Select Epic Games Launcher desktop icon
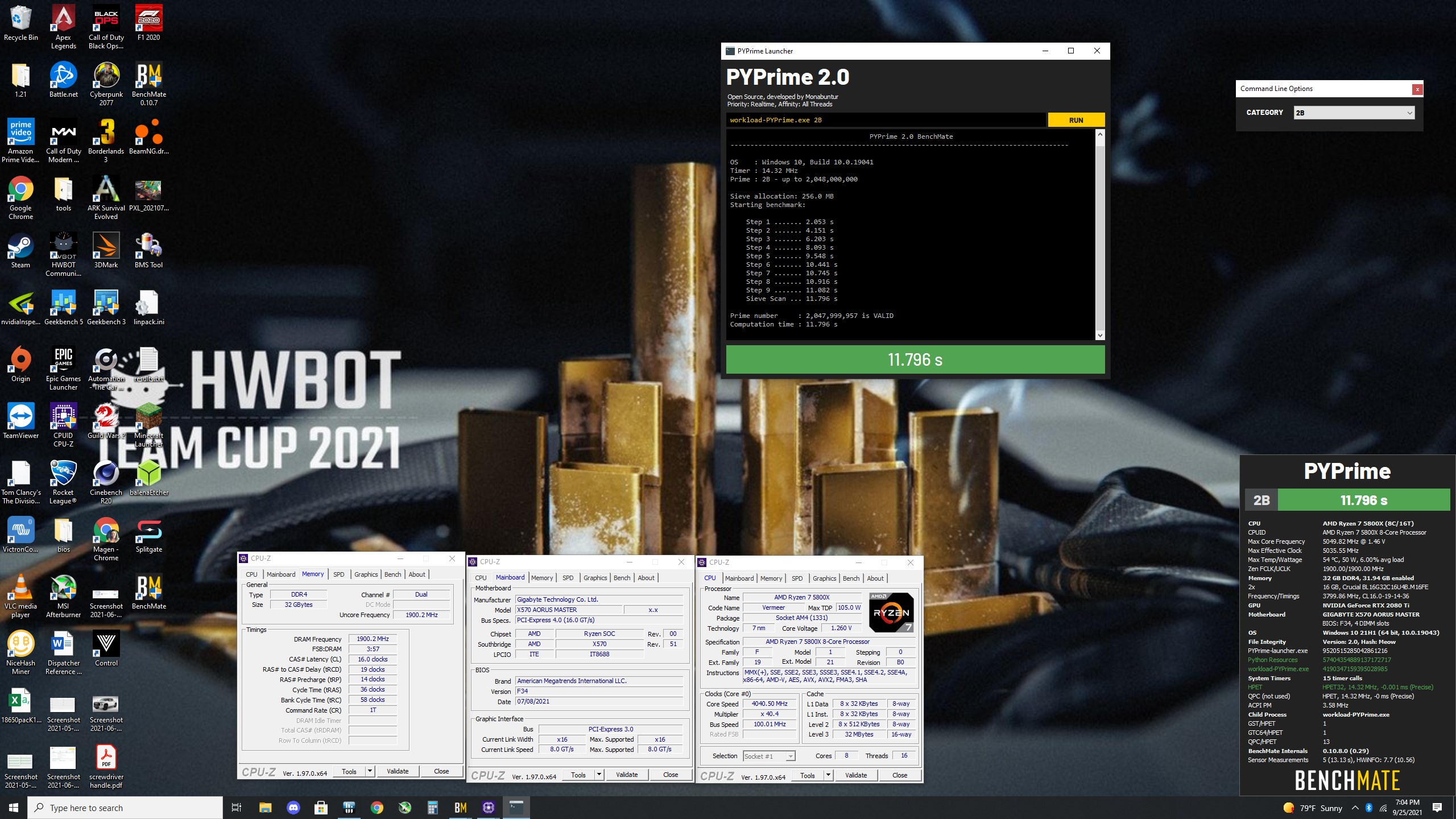 point(63,369)
